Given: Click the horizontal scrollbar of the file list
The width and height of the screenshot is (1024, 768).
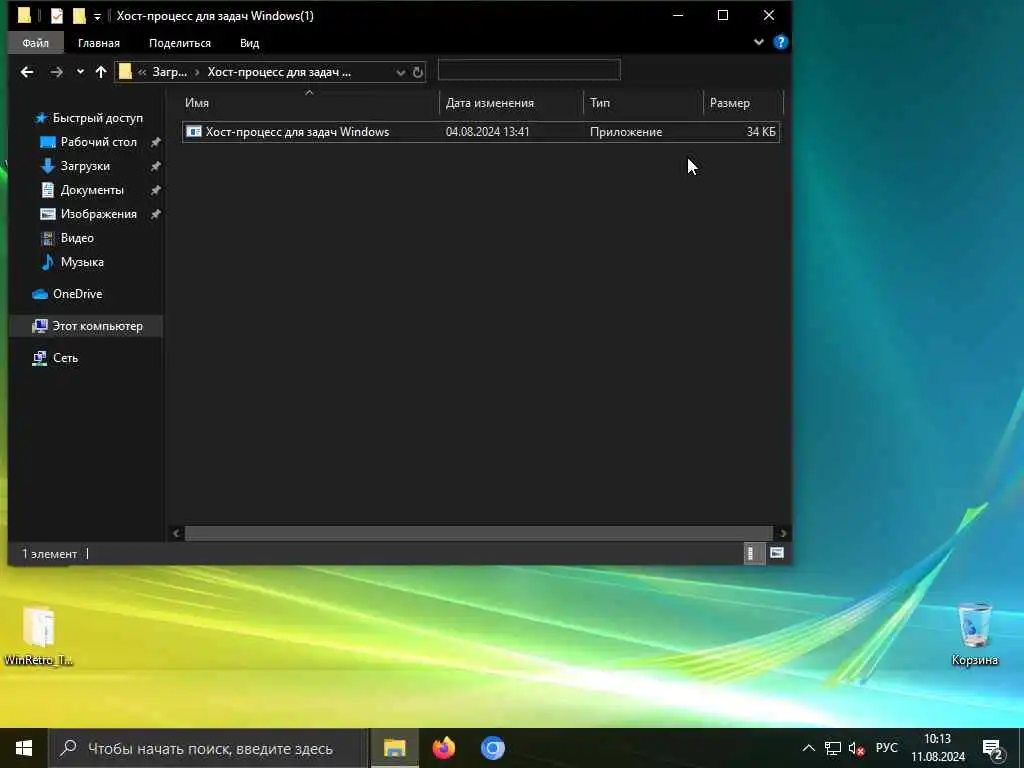Looking at the screenshot, I should (x=479, y=534).
